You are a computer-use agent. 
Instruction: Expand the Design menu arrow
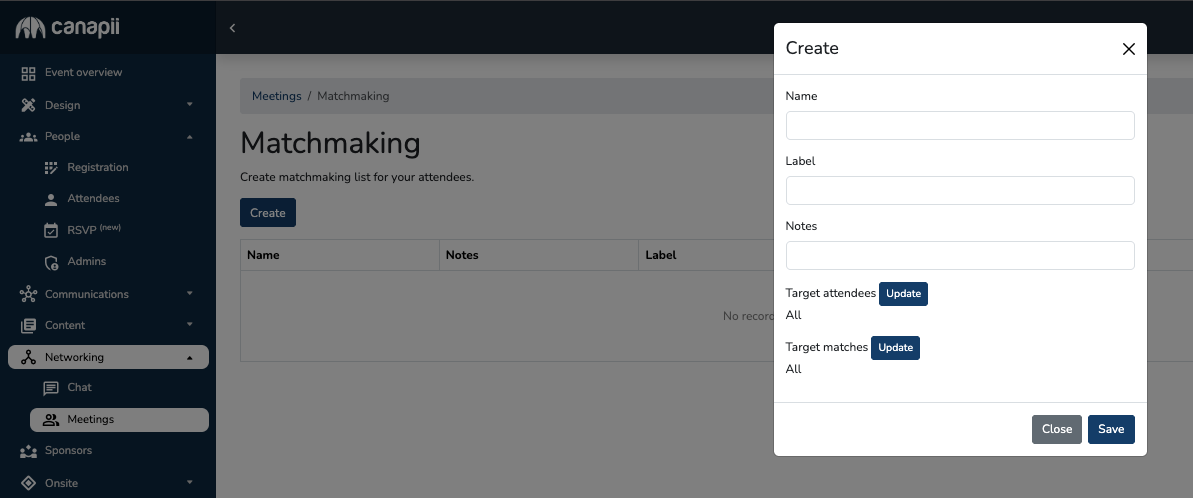point(189,105)
